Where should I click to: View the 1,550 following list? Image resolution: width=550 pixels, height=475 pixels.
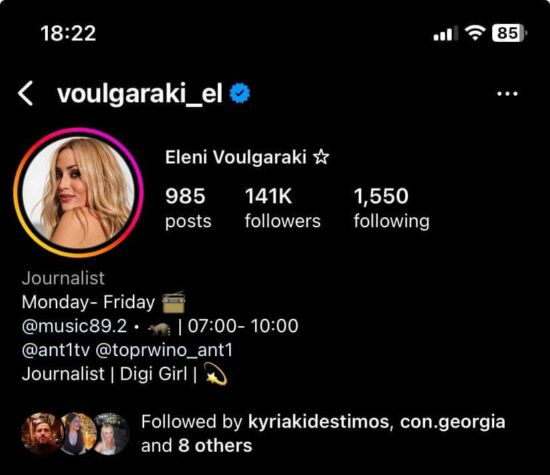pos(391,208)
